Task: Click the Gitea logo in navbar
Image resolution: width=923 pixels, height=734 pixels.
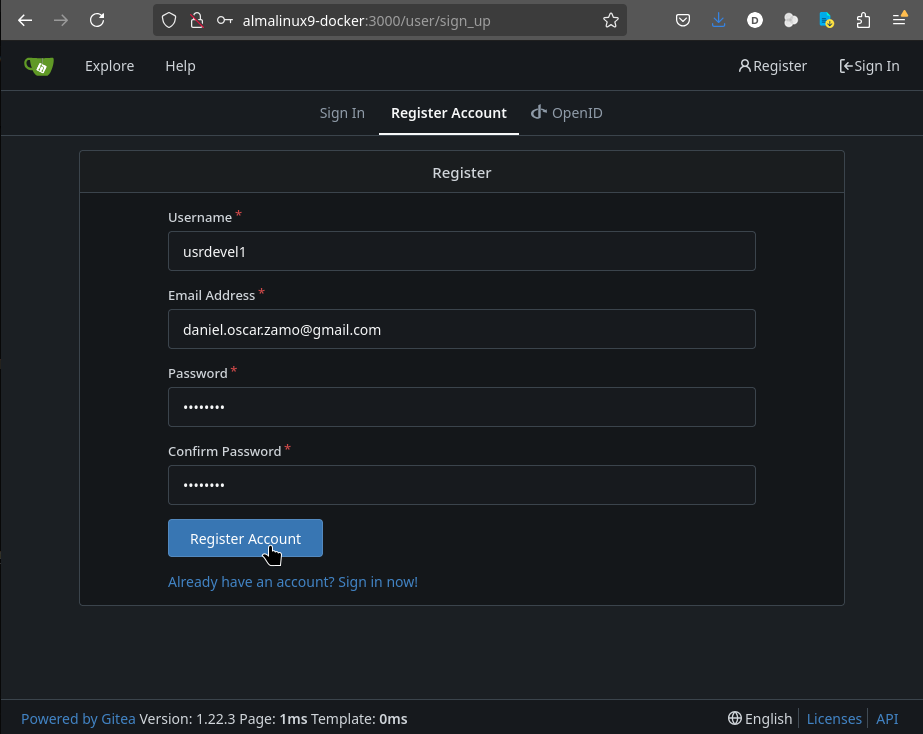Action: click(x=39, y=66)
